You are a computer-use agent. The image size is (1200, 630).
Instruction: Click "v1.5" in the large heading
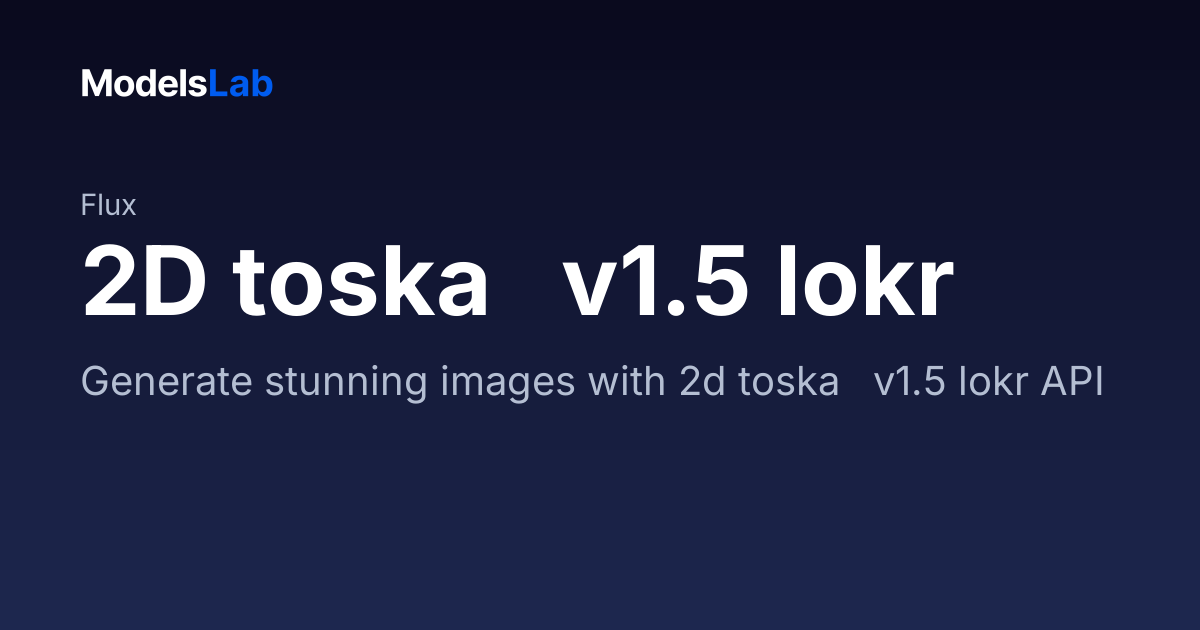(x=654, y=281)
